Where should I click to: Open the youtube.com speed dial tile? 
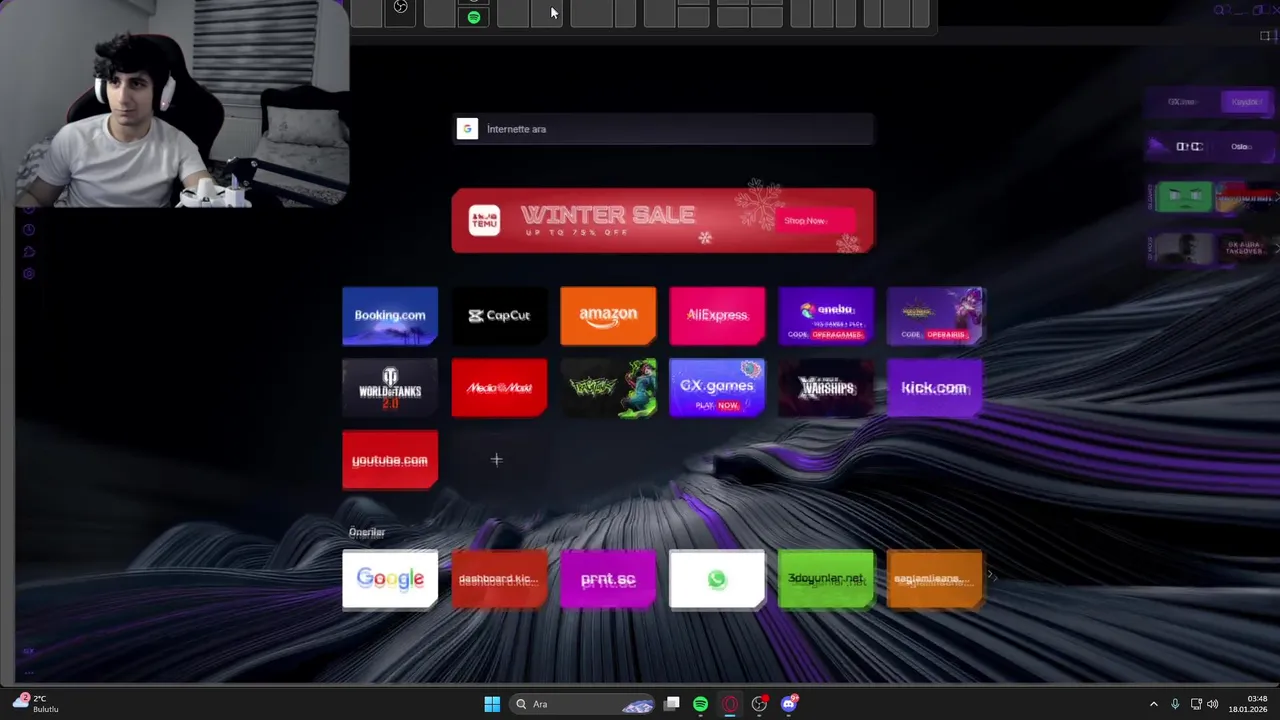coord(390,460)
